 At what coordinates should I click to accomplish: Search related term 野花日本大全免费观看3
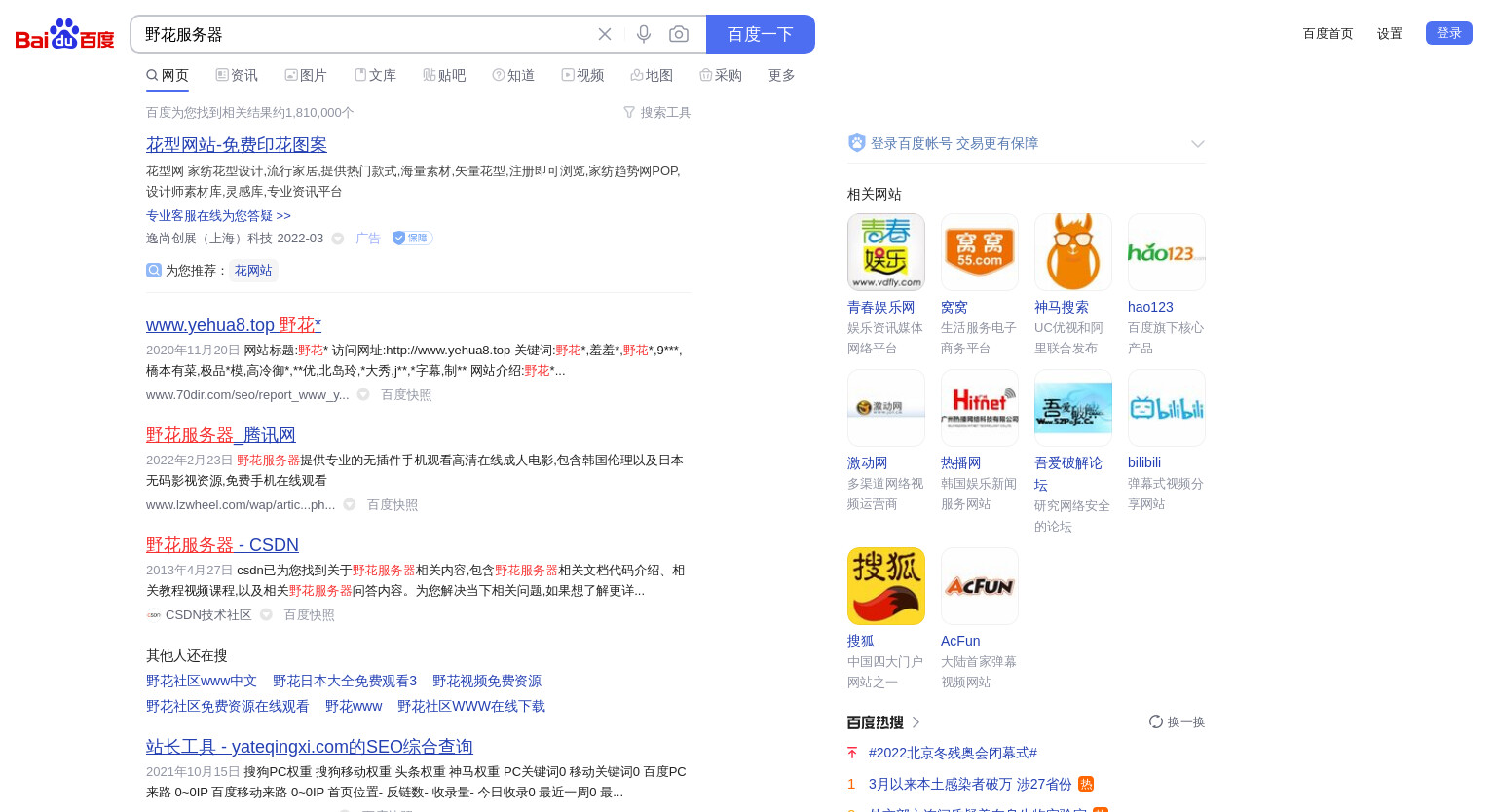point(345,681)
